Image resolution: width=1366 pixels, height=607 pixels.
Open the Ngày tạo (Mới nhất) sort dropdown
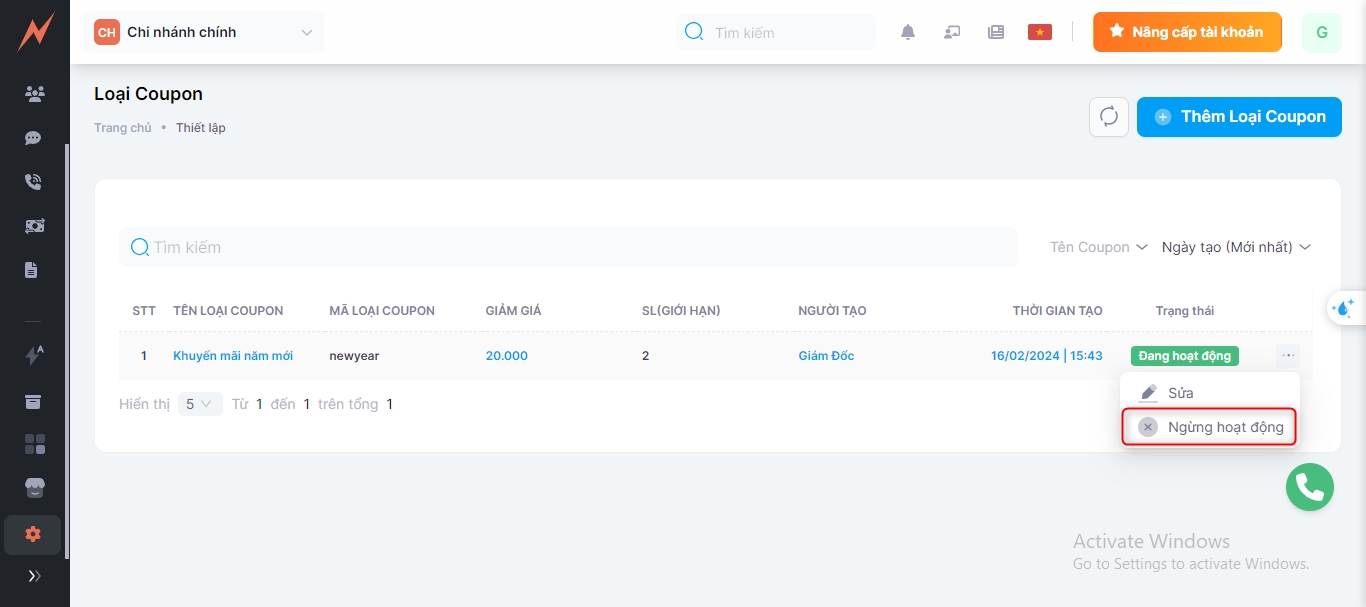click(1236, 247)
